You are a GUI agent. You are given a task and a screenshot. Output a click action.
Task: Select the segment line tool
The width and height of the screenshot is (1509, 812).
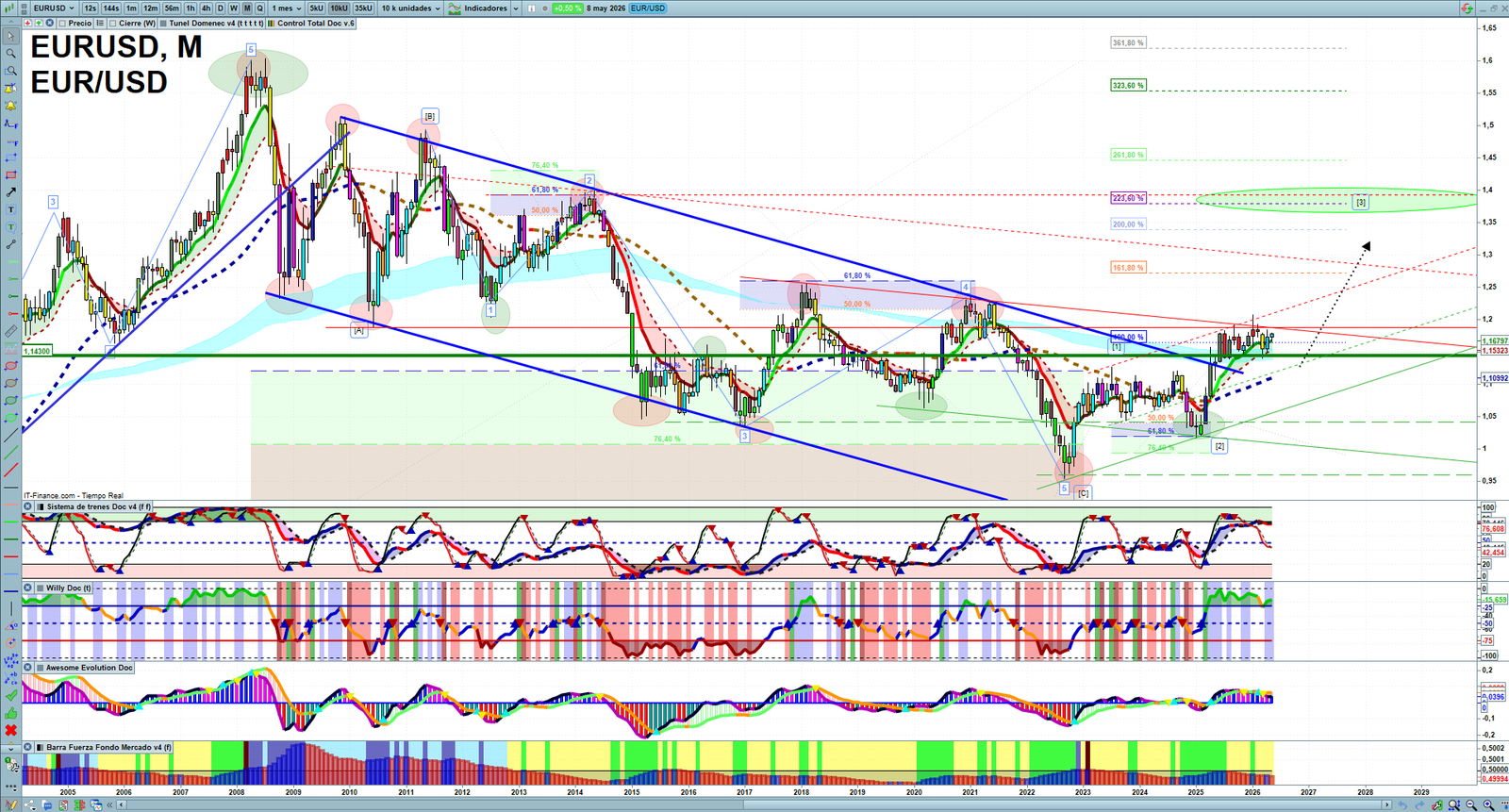coord(11,244)
